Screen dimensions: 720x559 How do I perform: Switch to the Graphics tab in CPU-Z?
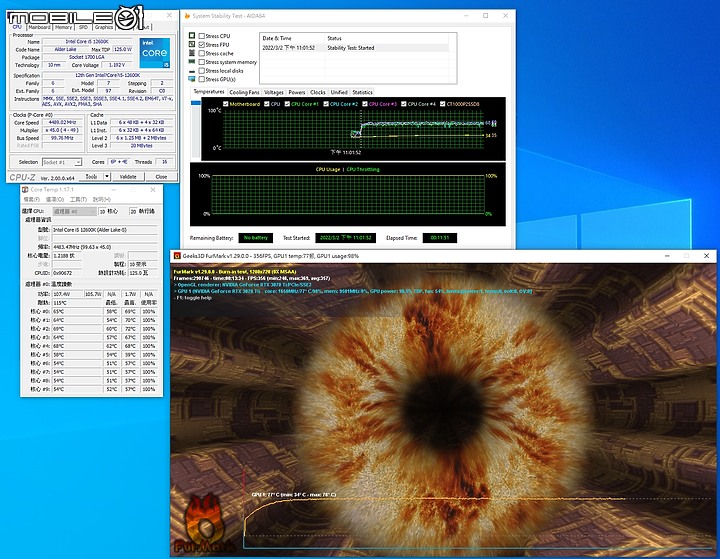104,27
